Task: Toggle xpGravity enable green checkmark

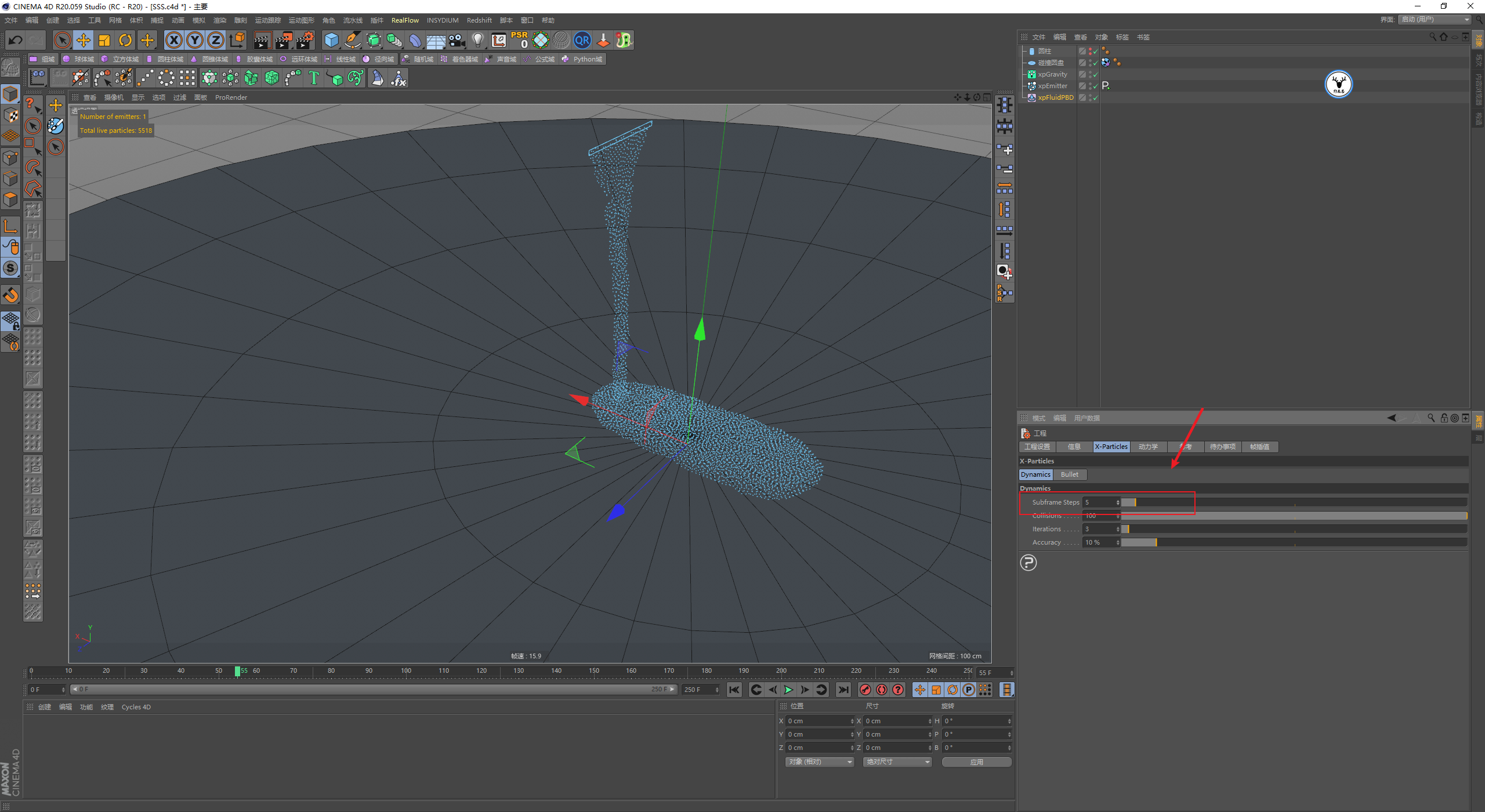Action: pyautogui.click(x=1095, y=75)
